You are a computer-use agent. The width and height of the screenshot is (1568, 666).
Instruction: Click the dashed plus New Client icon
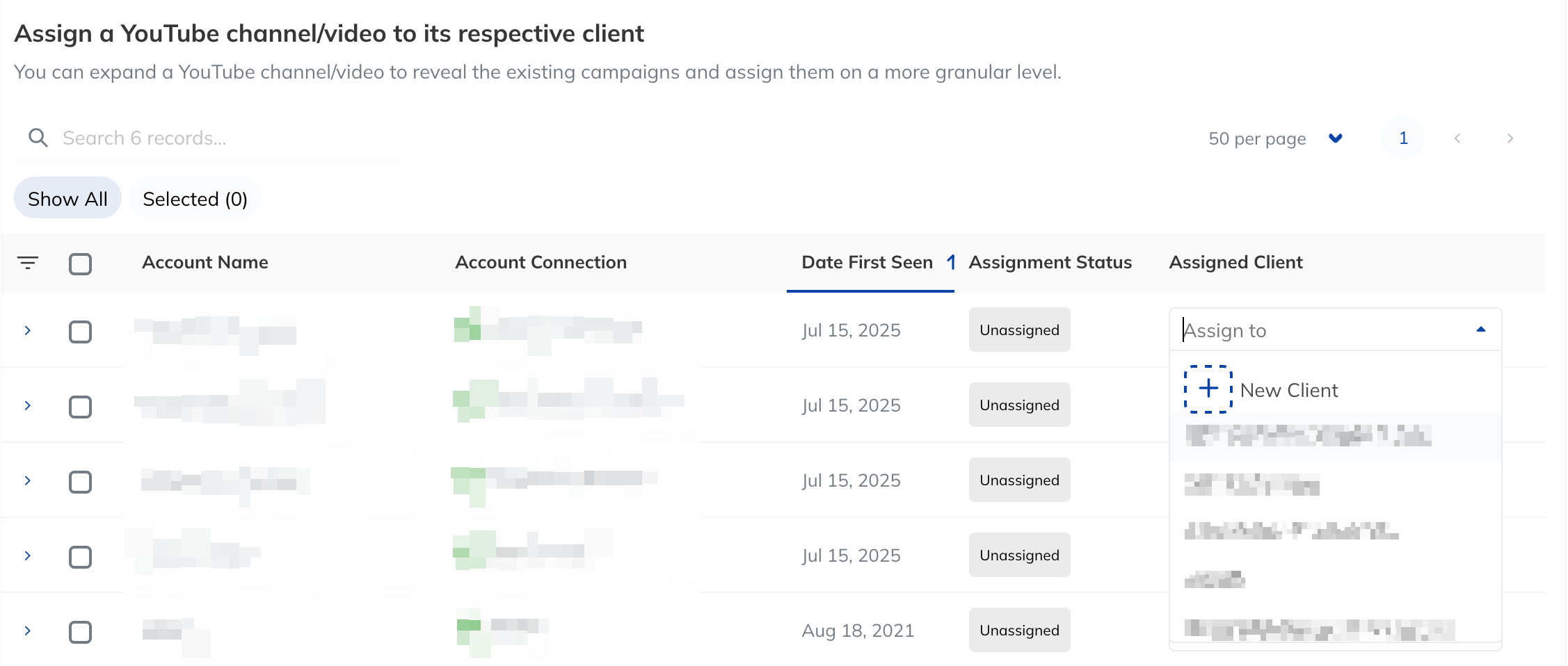[1208, 389]
